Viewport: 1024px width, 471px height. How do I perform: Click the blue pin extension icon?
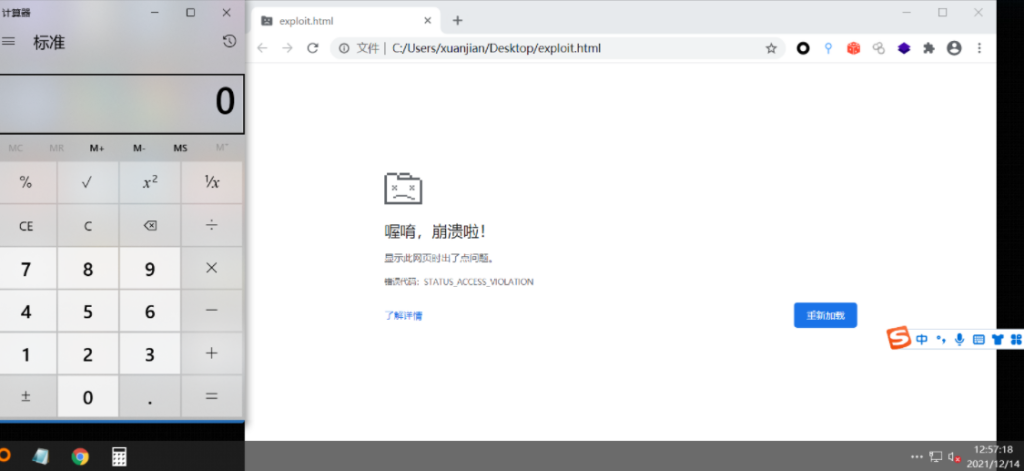tap(828, 48)
